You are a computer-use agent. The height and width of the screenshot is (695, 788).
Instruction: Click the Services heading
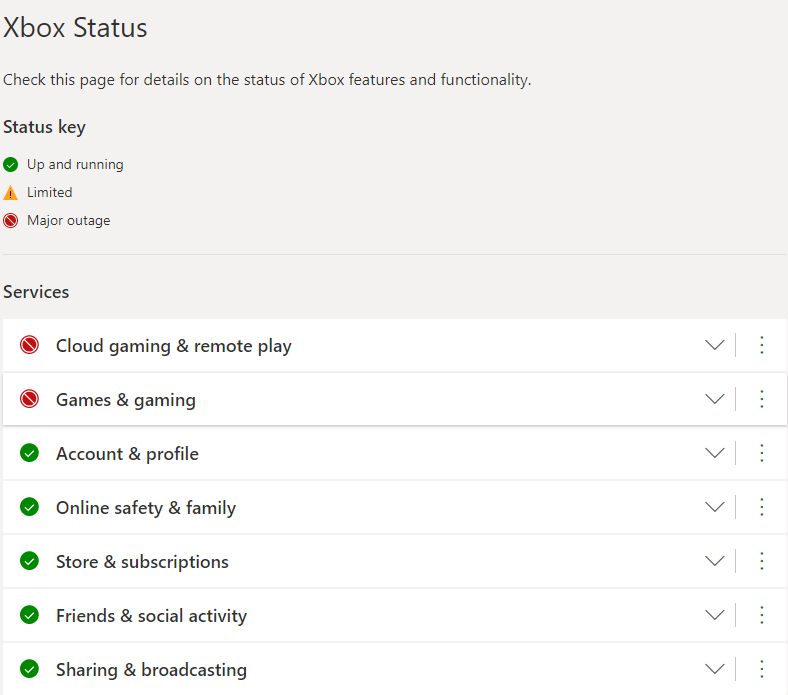coord(36,292)
